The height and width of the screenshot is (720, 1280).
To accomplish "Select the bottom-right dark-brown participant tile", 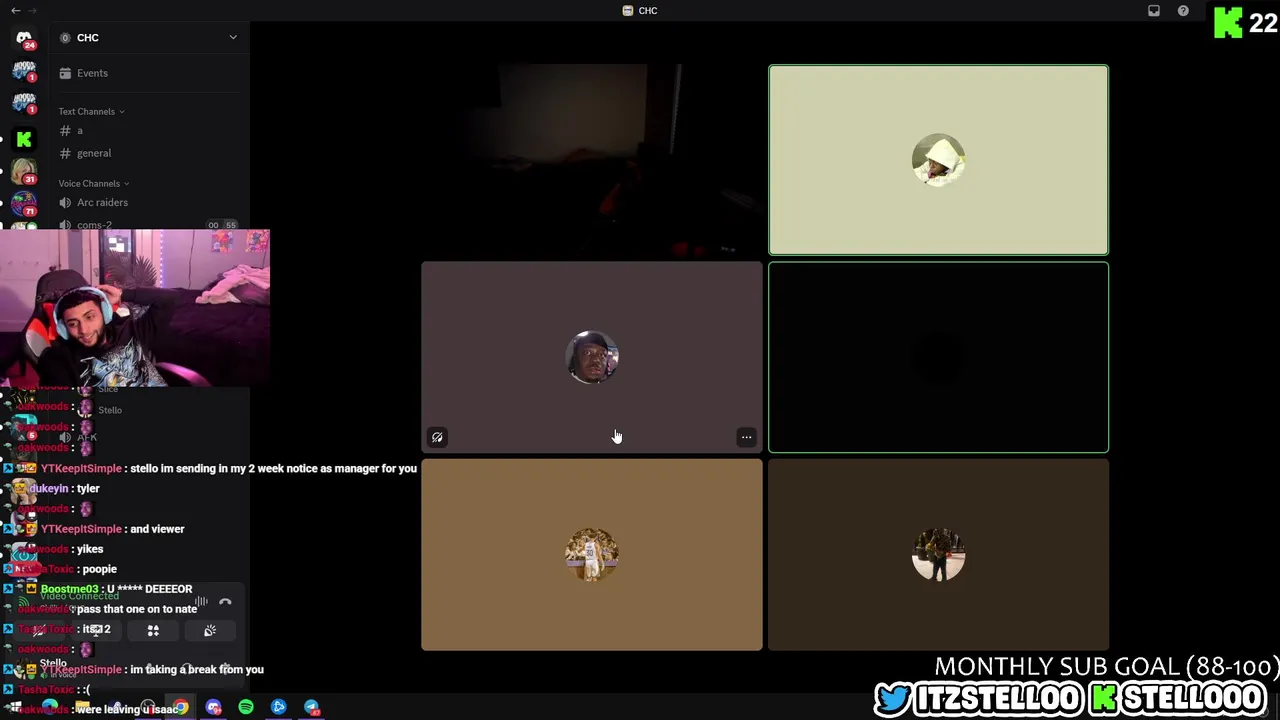I will 938,555.
